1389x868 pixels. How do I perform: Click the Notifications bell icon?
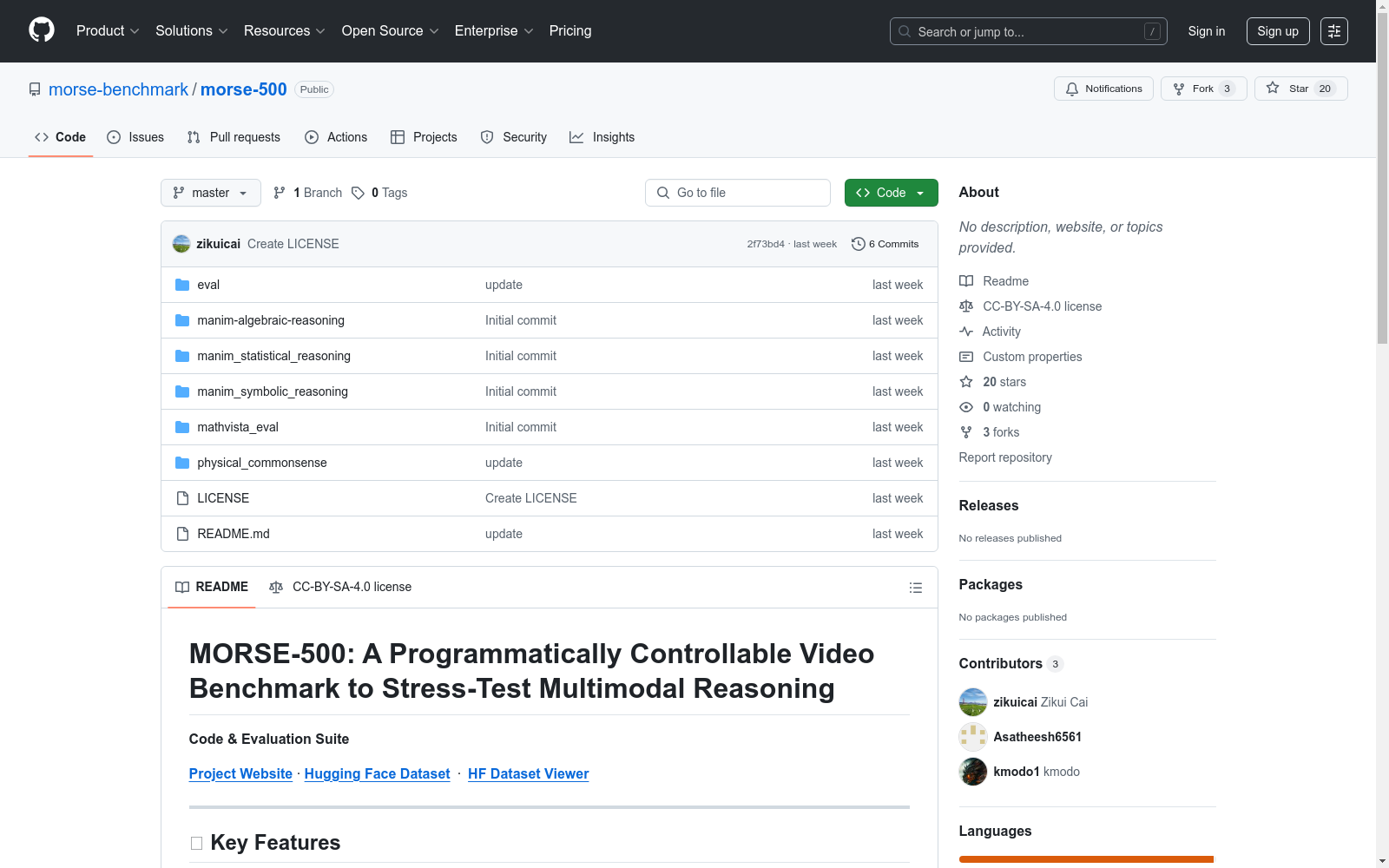coord(1072,89)
